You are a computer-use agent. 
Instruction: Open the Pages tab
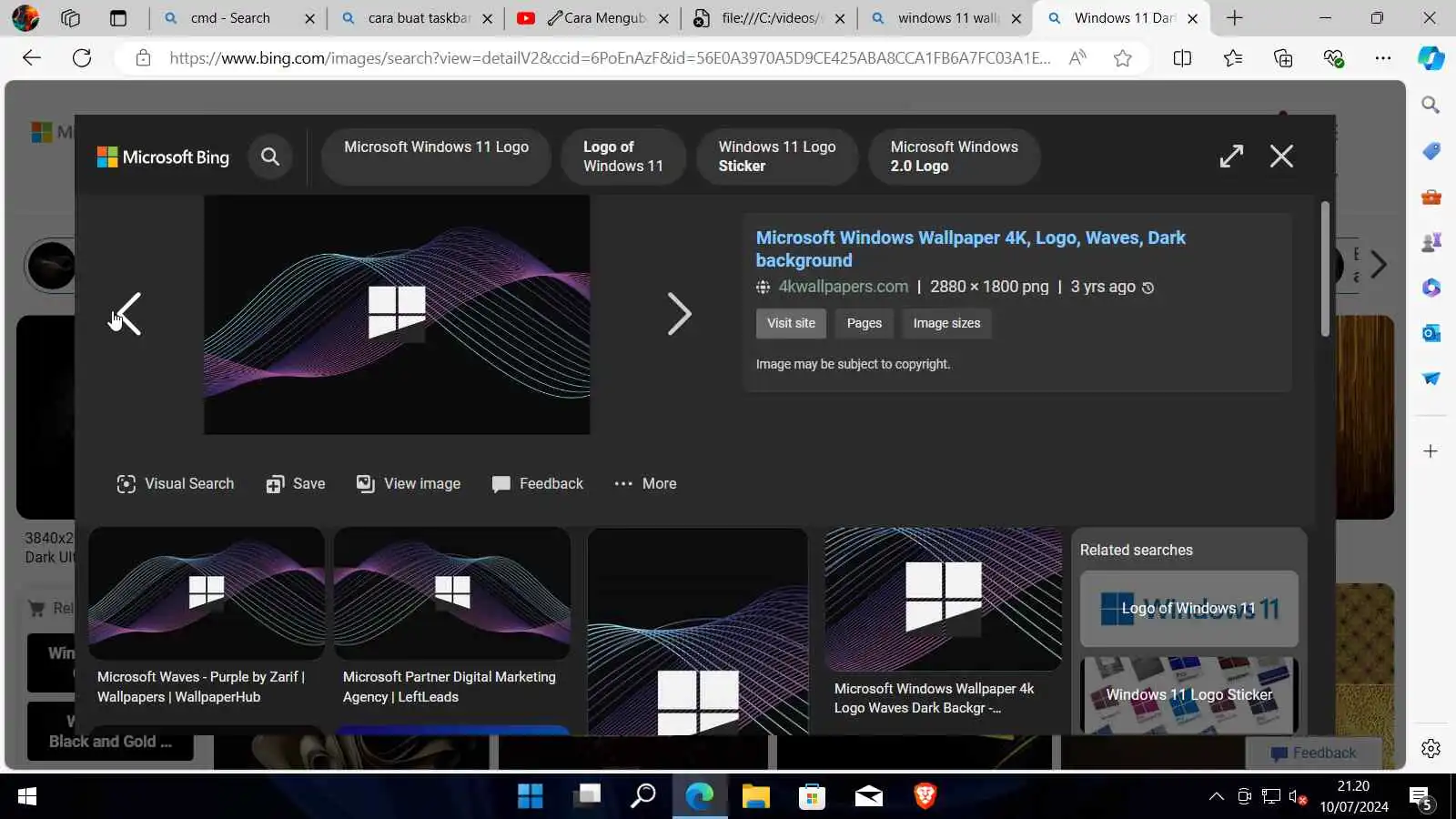(x=864, y=323)
